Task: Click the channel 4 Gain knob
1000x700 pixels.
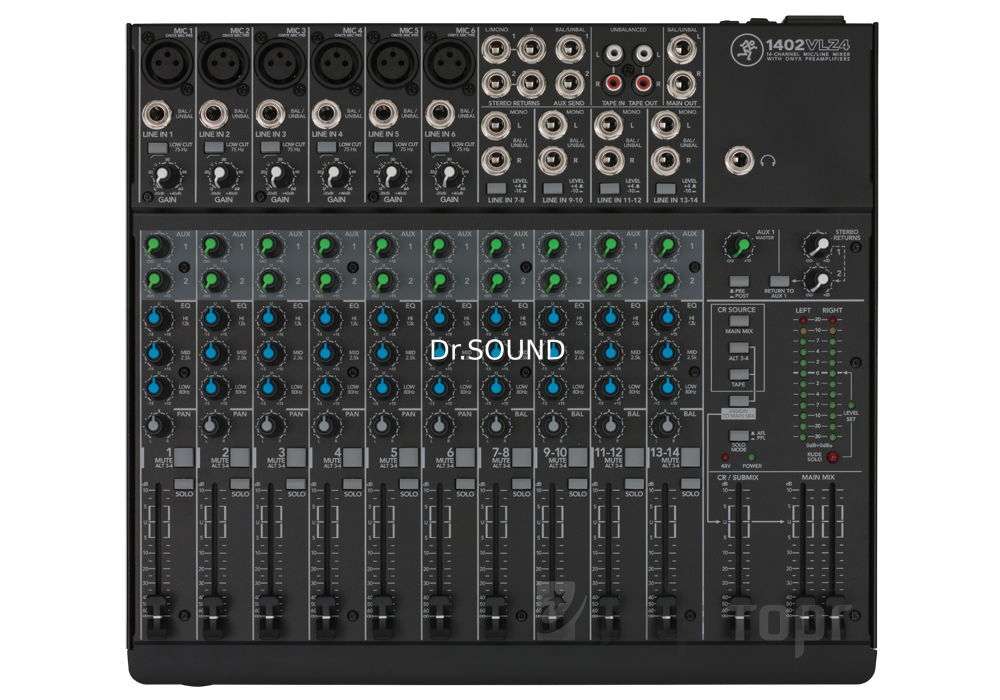Action: click(334, 175)
